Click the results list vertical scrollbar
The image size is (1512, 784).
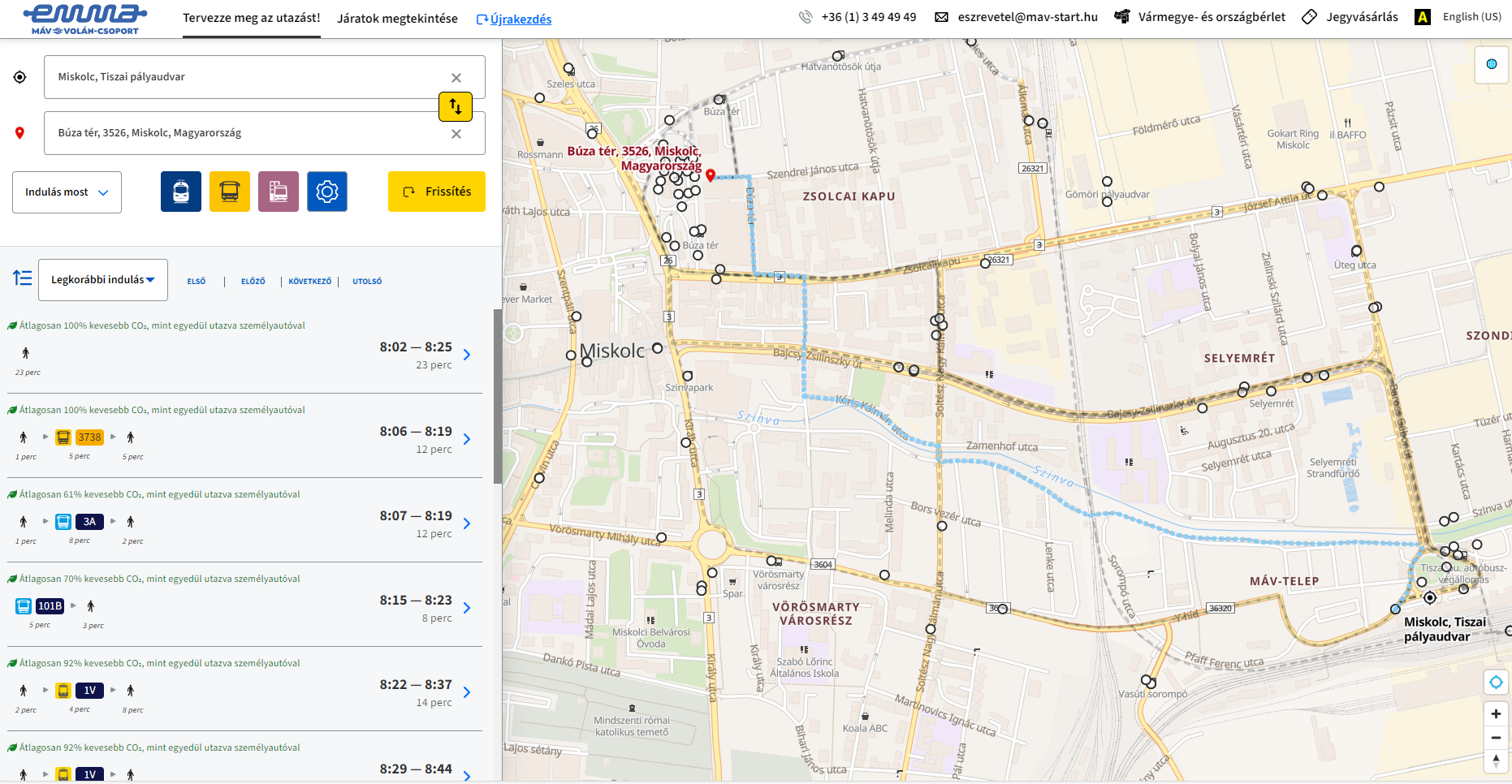pyautogui.click(x=497, y=396)
